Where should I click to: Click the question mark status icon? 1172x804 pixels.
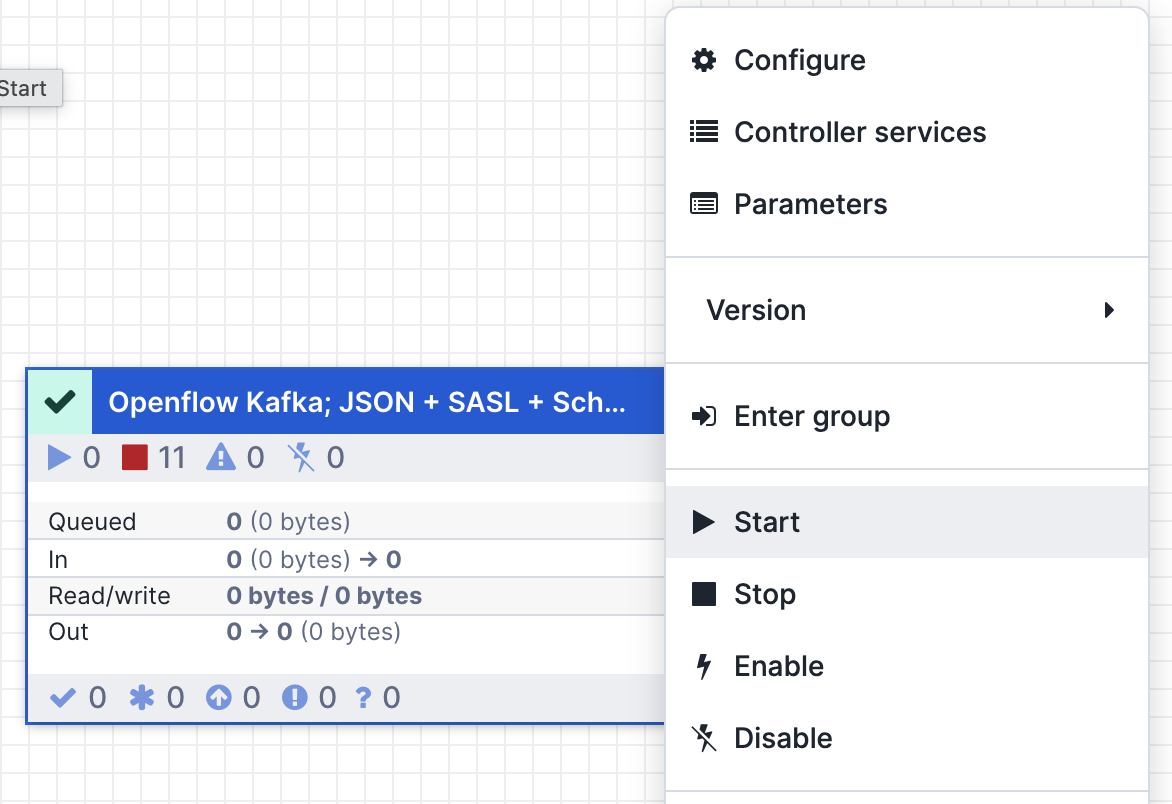pos(363,698)
